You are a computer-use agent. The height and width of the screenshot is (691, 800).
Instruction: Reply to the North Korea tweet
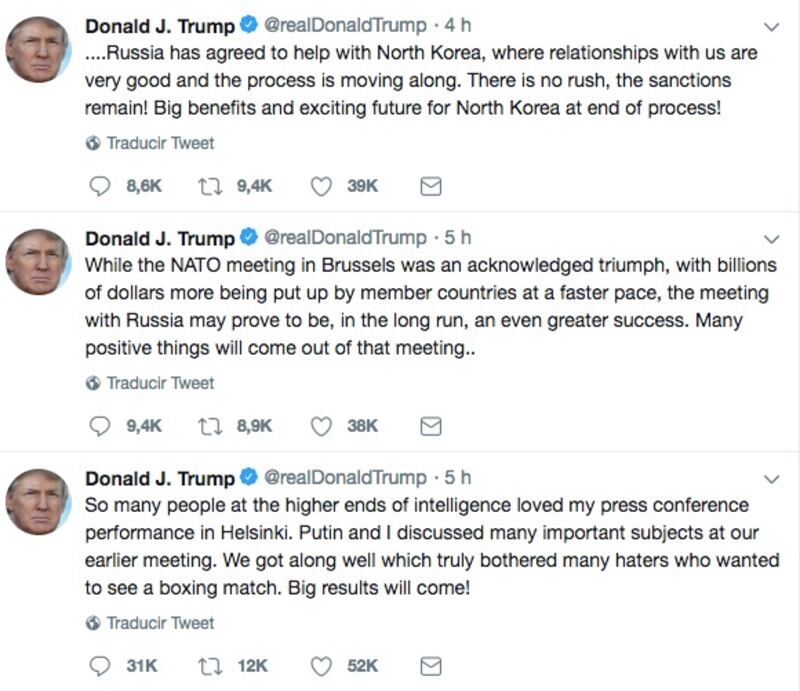[99, 186]
